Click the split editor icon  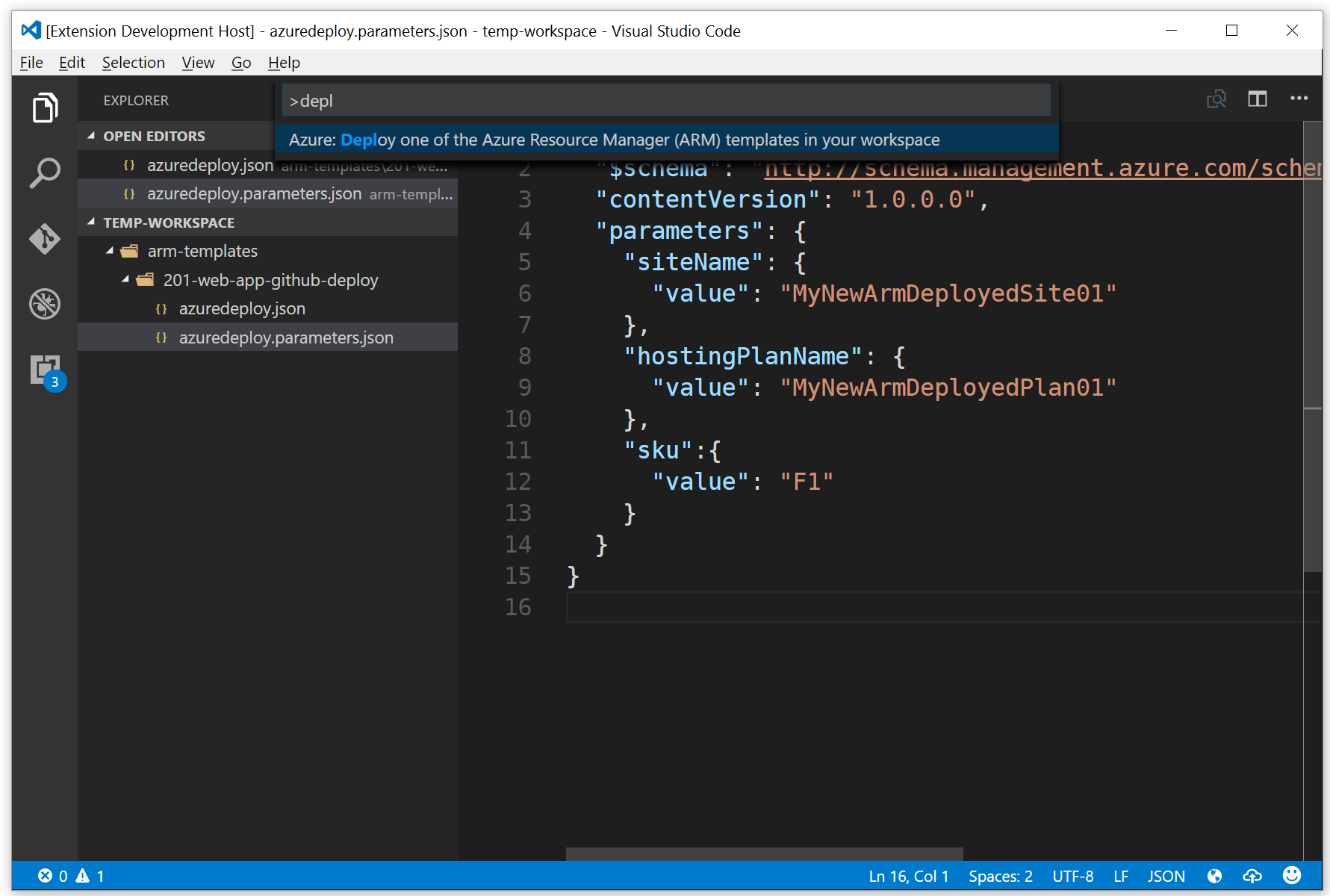[1258, 99]
